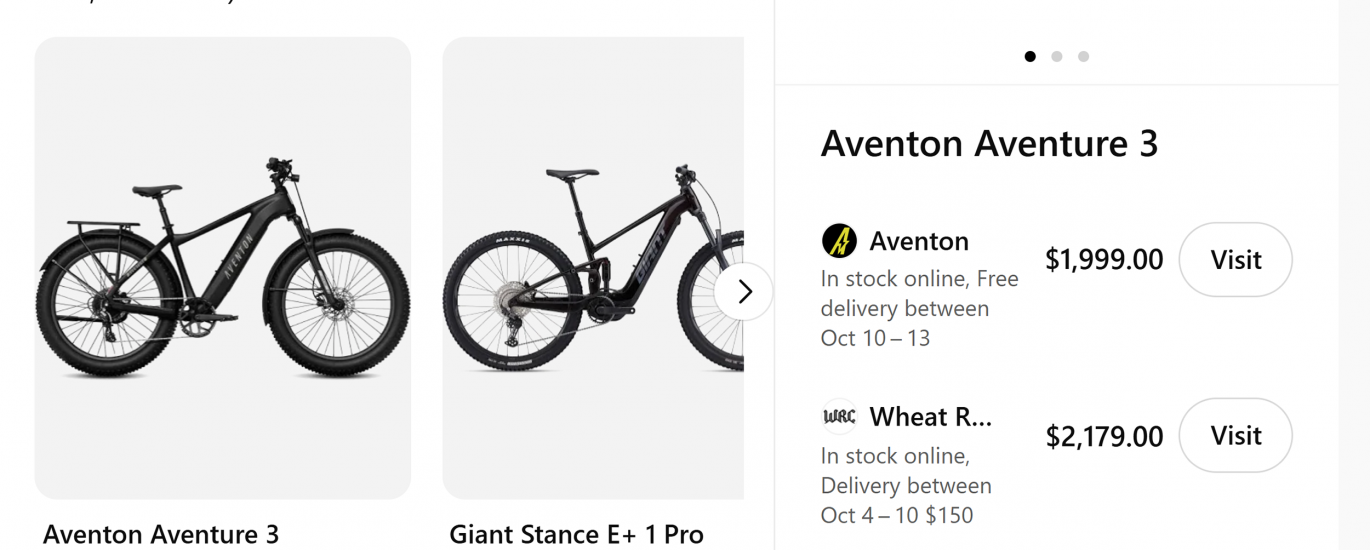Click the 'In stock online, Free' status text
1370x550 pixels.
tap(919, 279)
